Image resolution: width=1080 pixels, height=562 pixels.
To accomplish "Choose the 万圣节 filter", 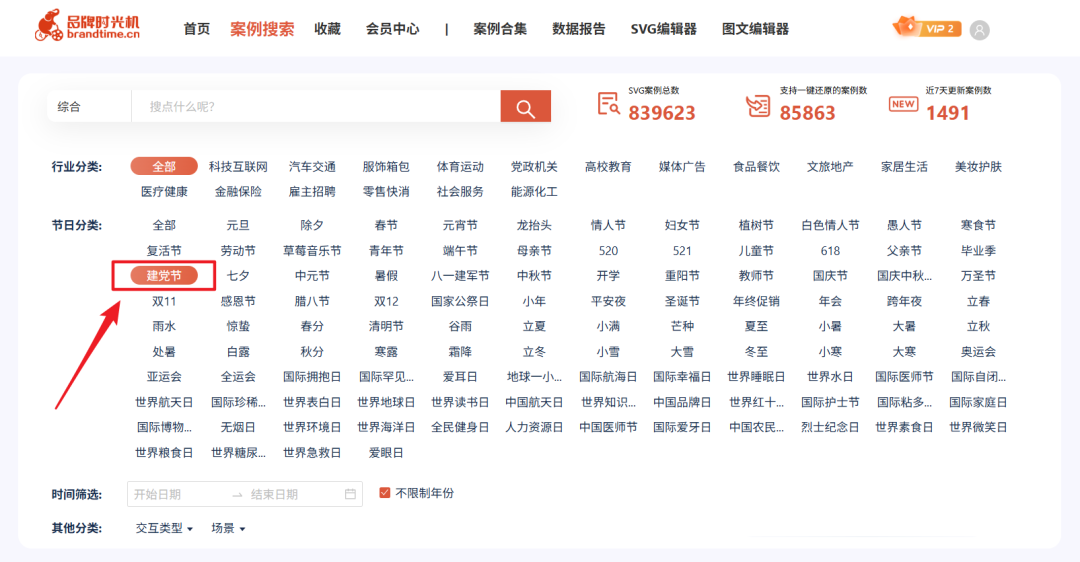I will point(978,275).
